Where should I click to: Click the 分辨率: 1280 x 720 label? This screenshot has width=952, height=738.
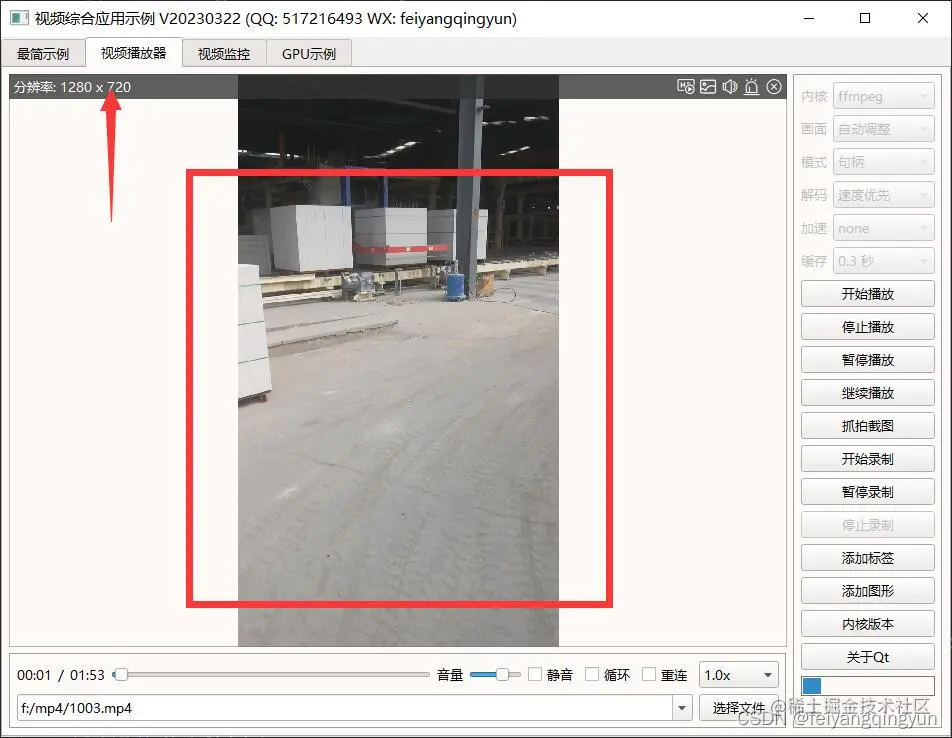click(x=72, y=87)
